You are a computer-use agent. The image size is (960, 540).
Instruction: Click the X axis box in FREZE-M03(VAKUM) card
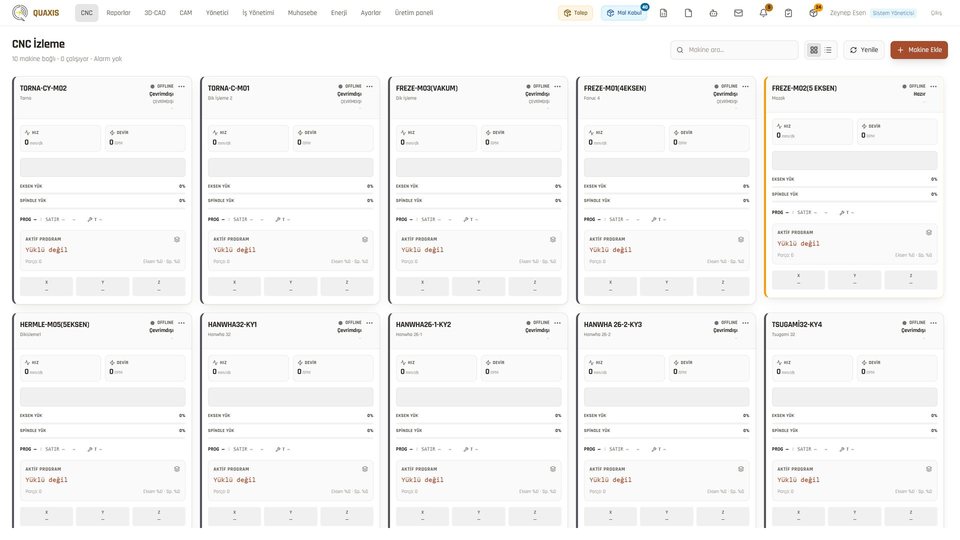[x=422, y=286]
